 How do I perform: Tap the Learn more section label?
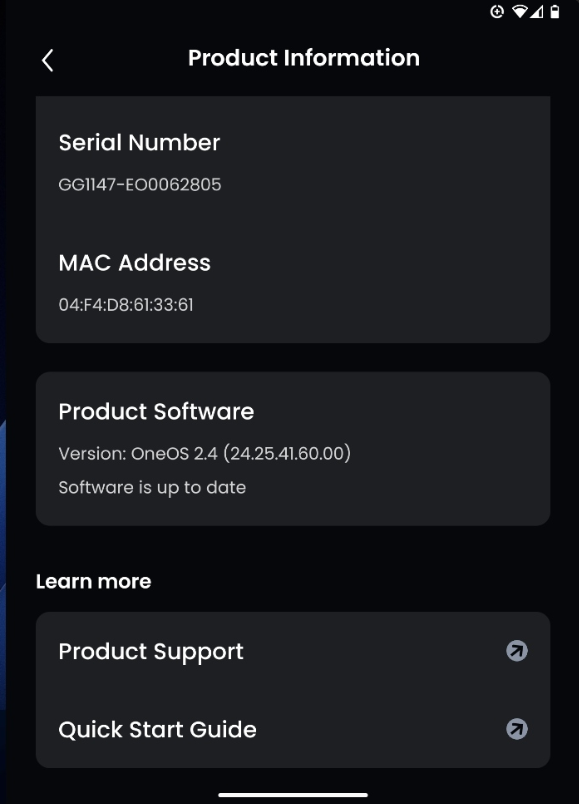(x=93, y=581)
